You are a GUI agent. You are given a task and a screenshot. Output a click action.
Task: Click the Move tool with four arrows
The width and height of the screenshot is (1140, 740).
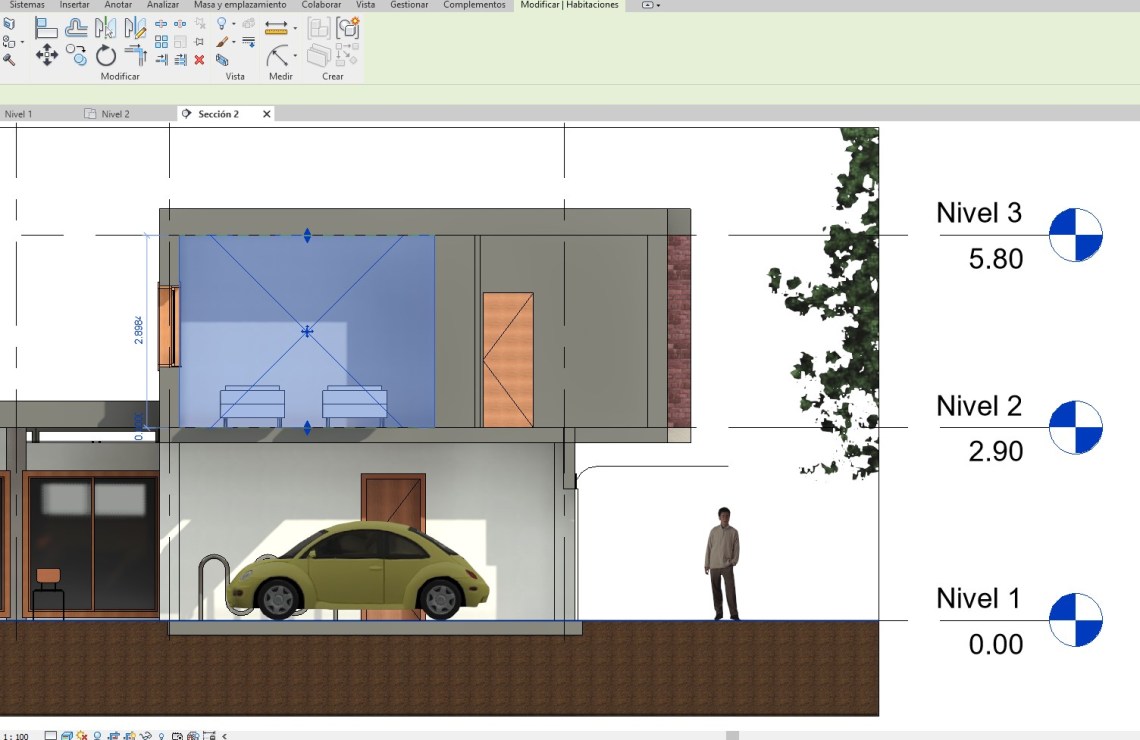pyautogui.click(x=46, y=56)
